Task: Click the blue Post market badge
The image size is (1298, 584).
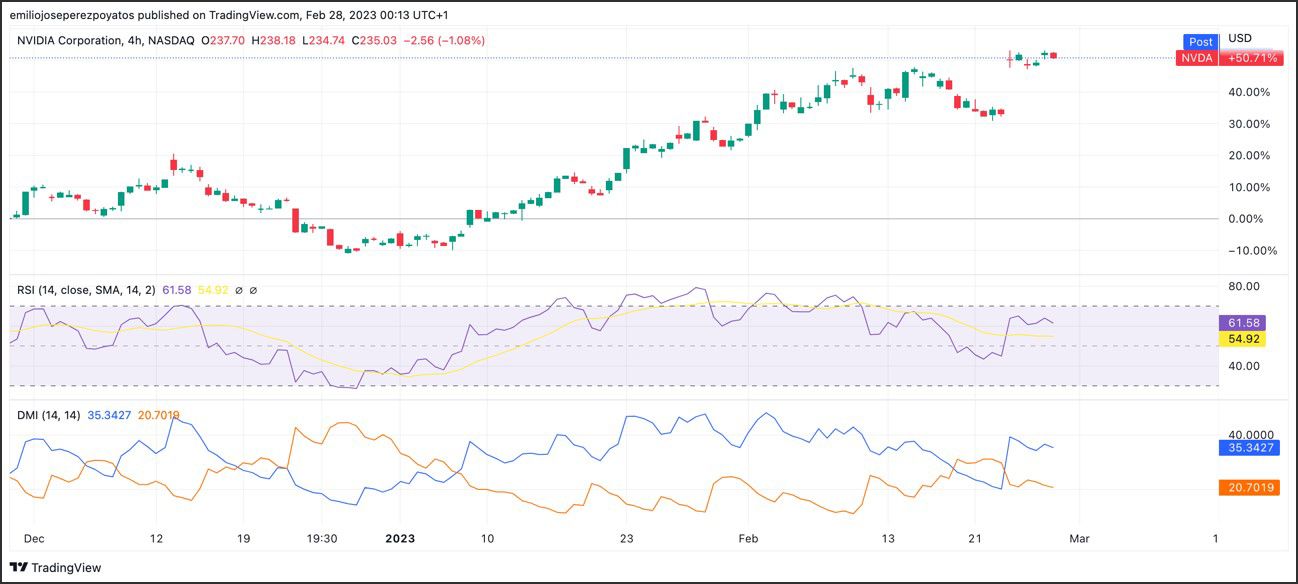Action: click(x=1200, y=42)
